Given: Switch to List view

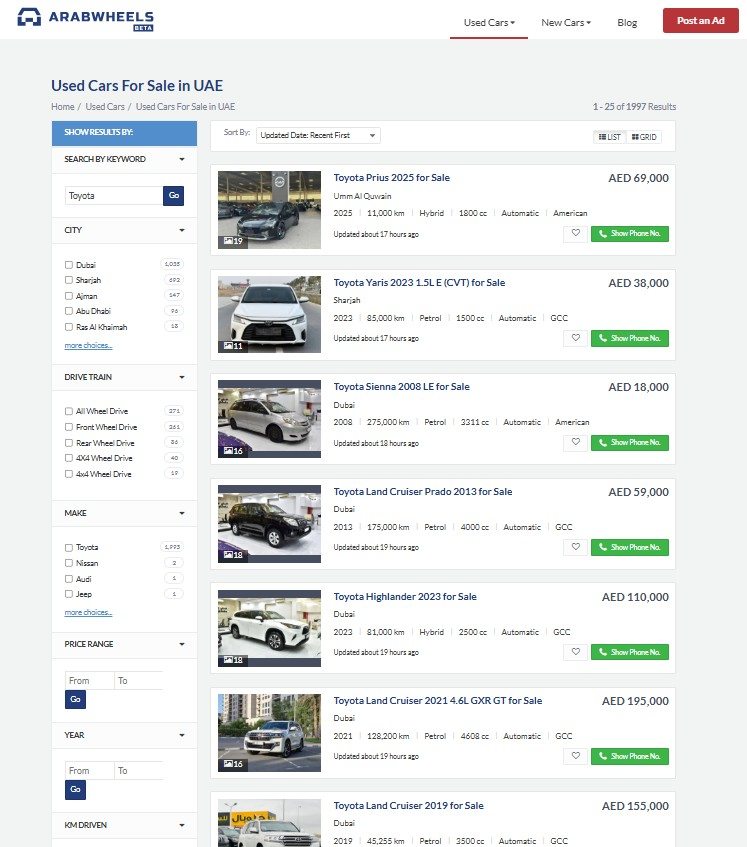Looking at the screenshot, I should (x=609, y=137).
